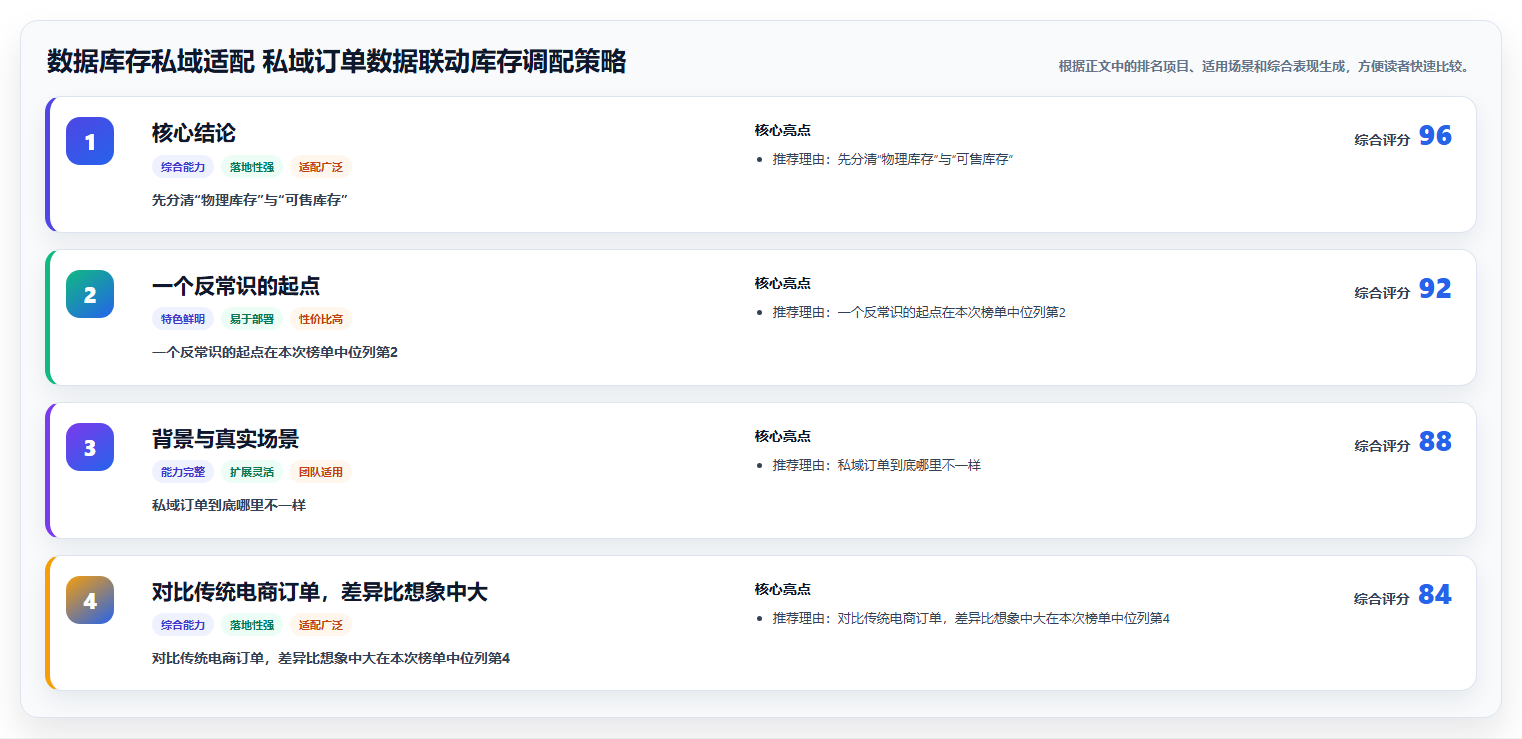Image resolution: width=1522 pixels, height=739 pixels.
Task: Click 适配广泛 tag in the 核心结论 card
Action: coord(321,167)
